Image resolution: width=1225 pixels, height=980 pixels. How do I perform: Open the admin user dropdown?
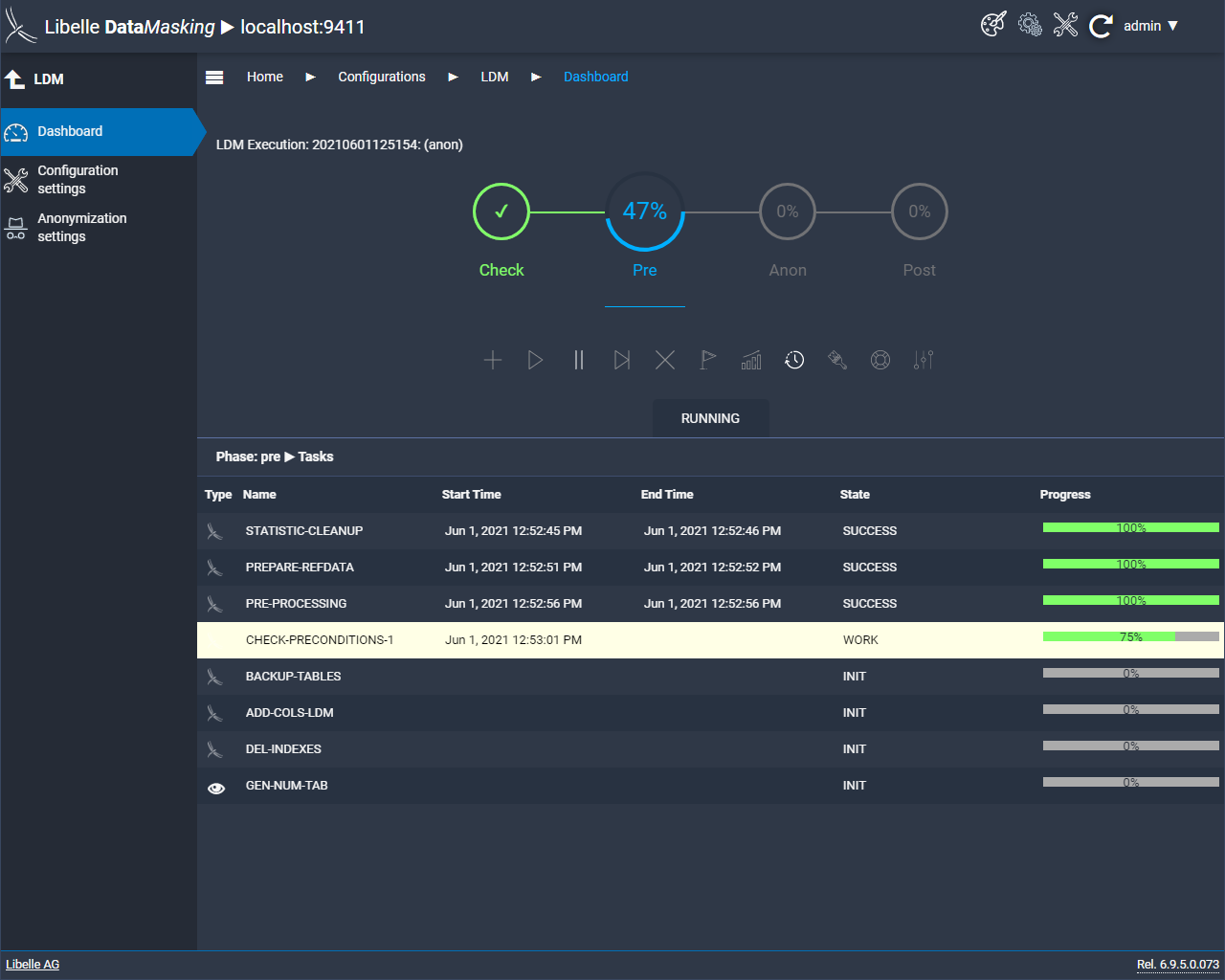tap(1150, 26)
